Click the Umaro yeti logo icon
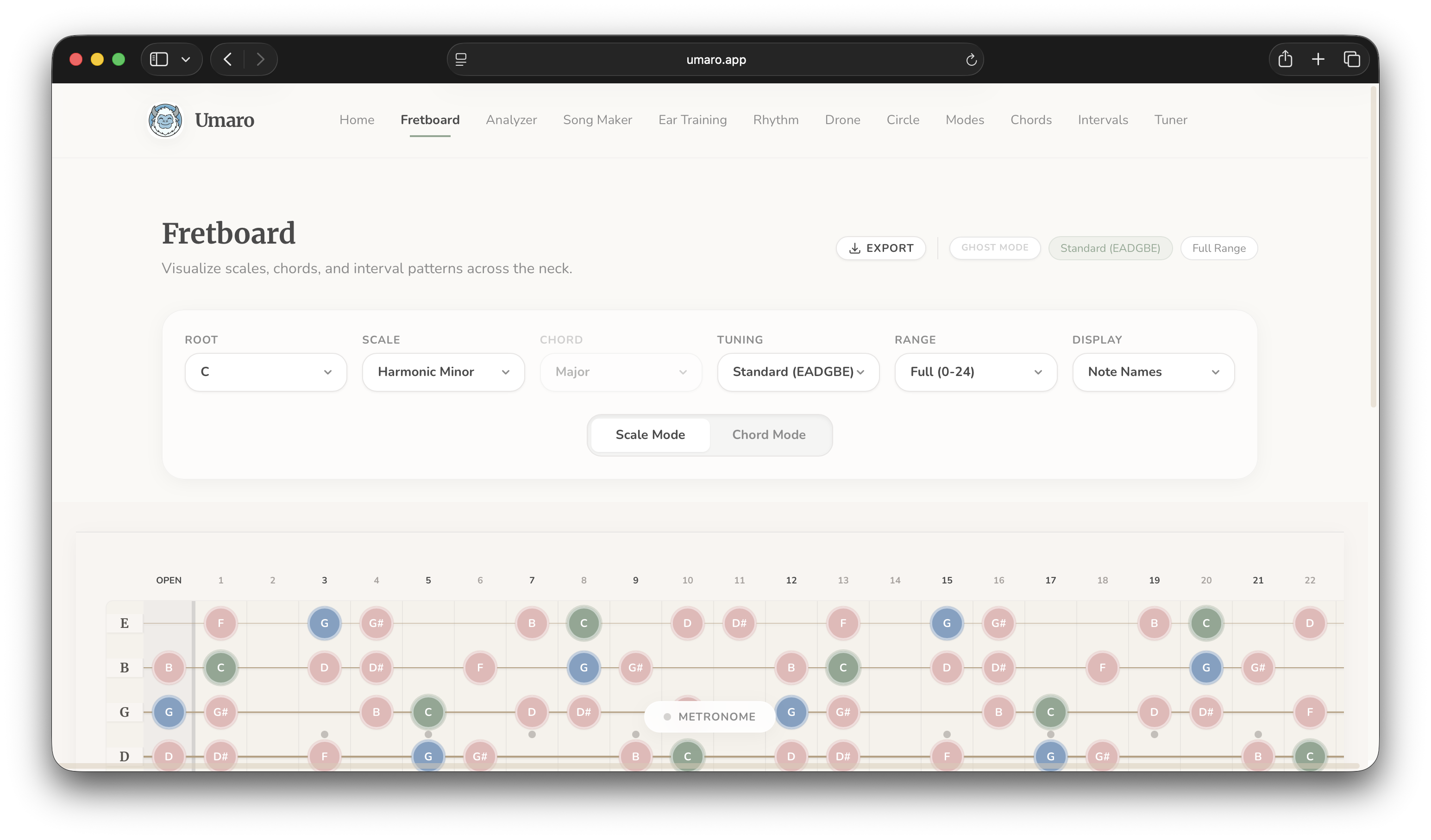Screen dimensions: 1431x840 point(165,120)
